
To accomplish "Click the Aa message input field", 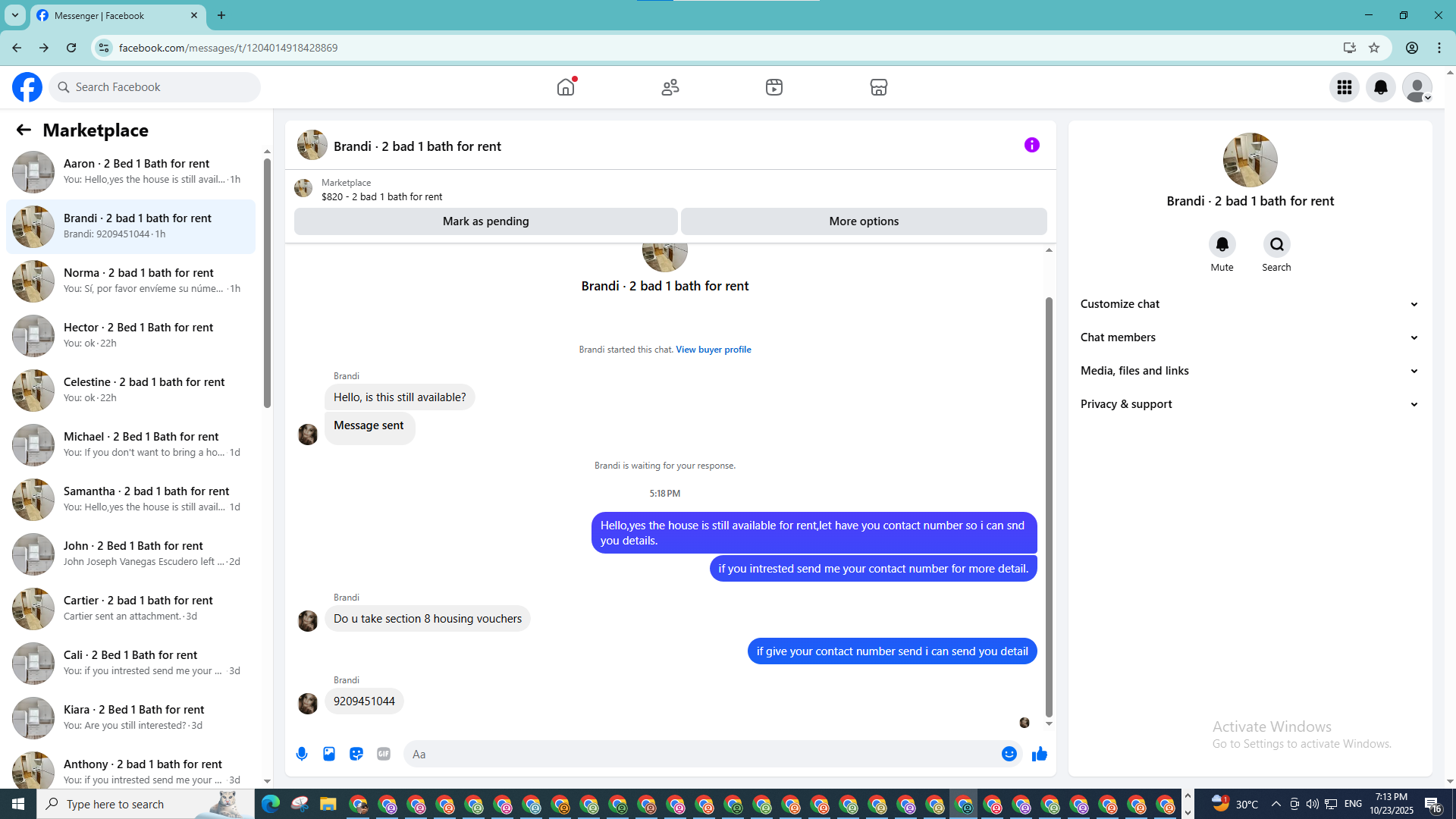I will (x=698, y=754).
